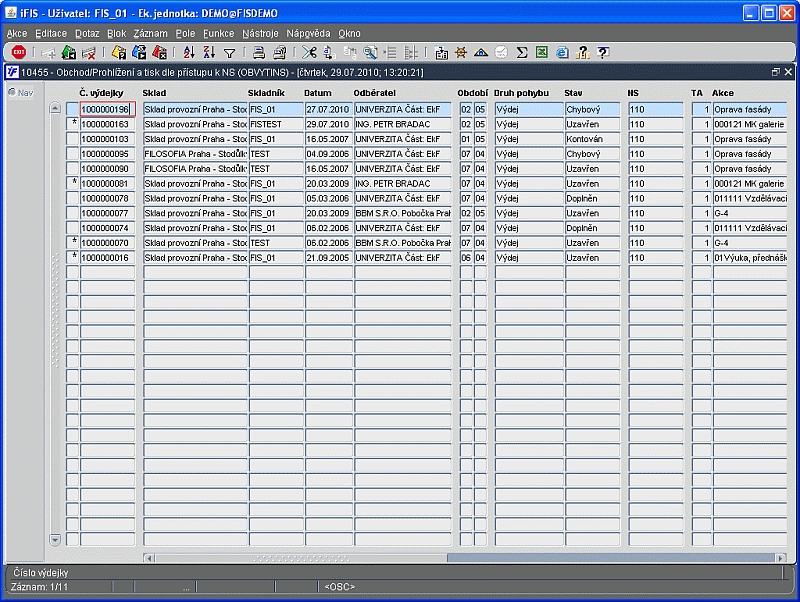Click the scroll down arrow beside records
This screenshot has height=602, width=800.
55,539
